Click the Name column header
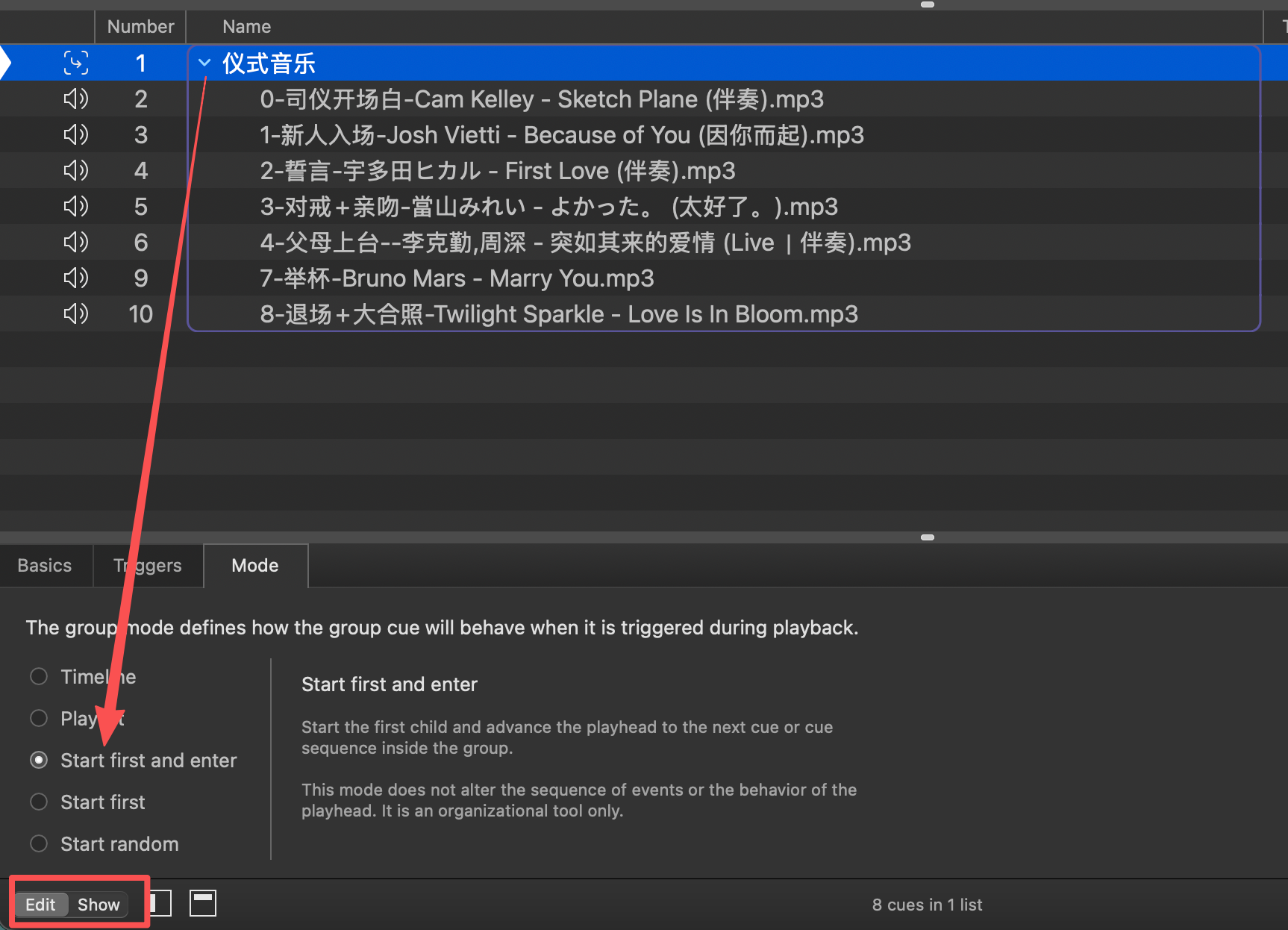The image size is (1288, 930). click(x=247, y=27)
